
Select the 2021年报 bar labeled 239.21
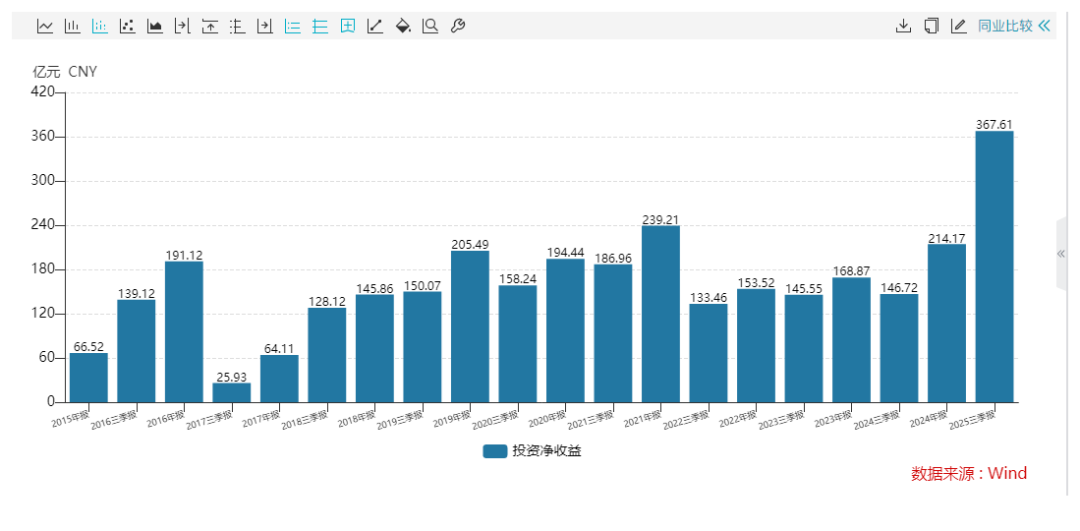(660, 314)
